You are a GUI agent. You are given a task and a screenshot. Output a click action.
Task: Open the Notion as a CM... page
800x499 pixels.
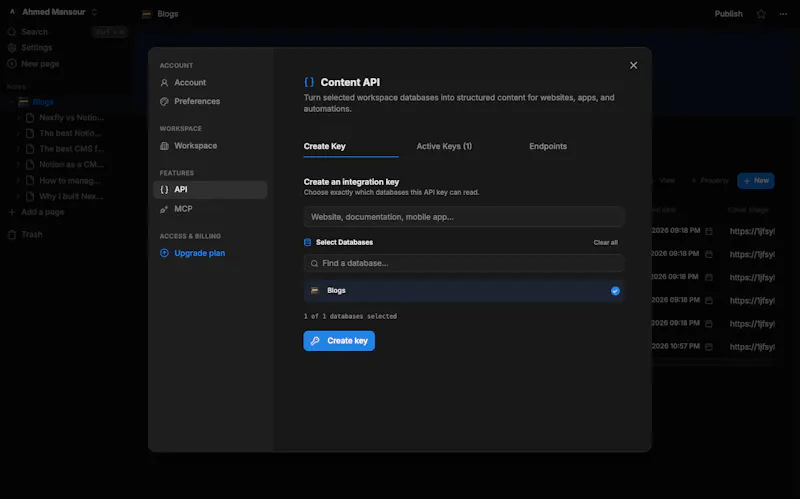coord(71,164)
